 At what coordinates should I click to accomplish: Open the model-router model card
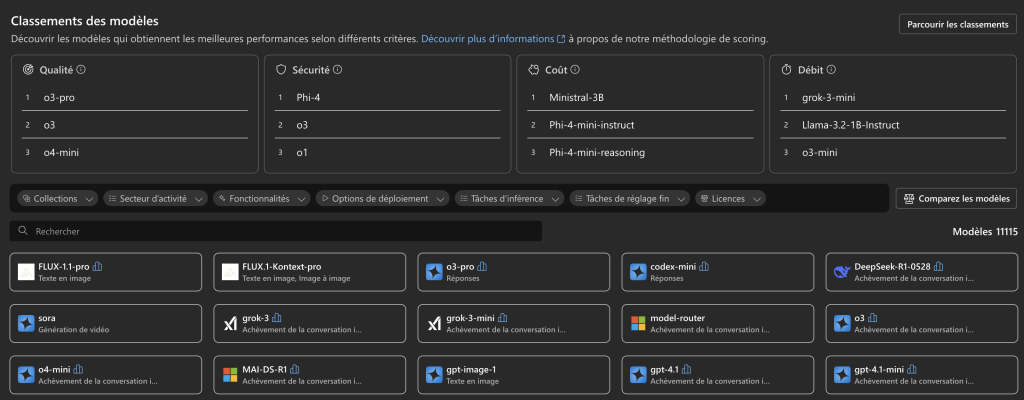click(x=717, y=324)
